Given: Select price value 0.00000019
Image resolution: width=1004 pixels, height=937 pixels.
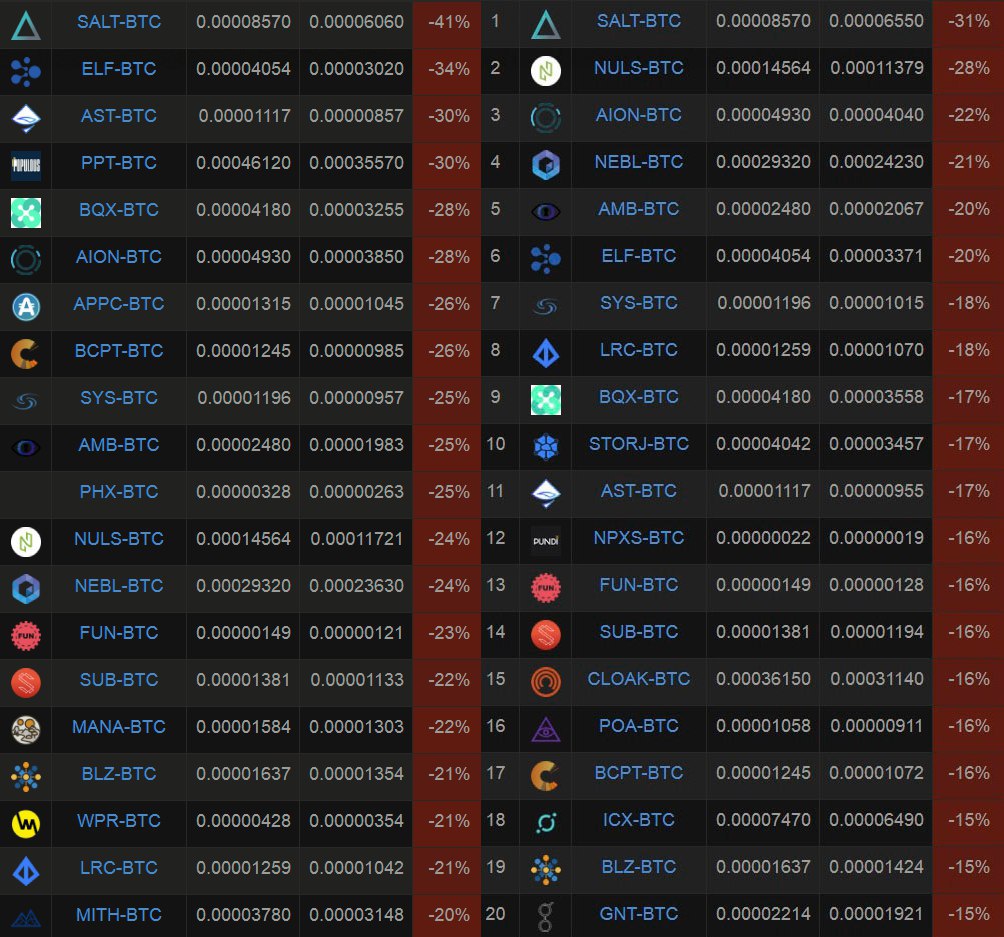Looking at the screenshot, I should pos(877,538).
